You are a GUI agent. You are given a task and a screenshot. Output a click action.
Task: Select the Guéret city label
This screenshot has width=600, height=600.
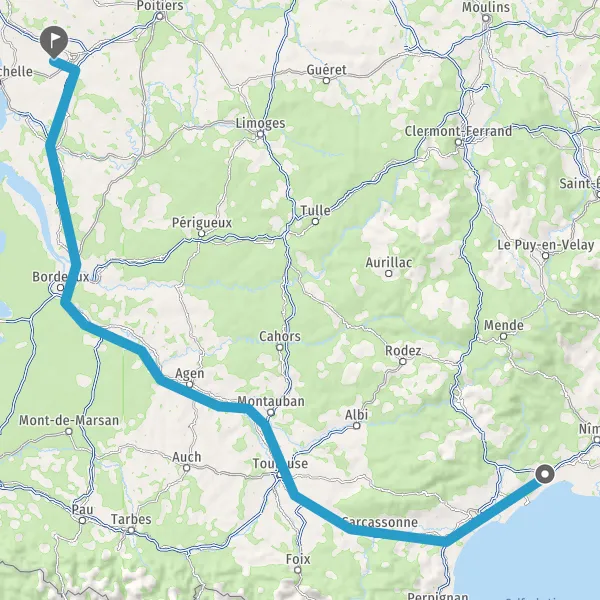click(x=326, y=70)
